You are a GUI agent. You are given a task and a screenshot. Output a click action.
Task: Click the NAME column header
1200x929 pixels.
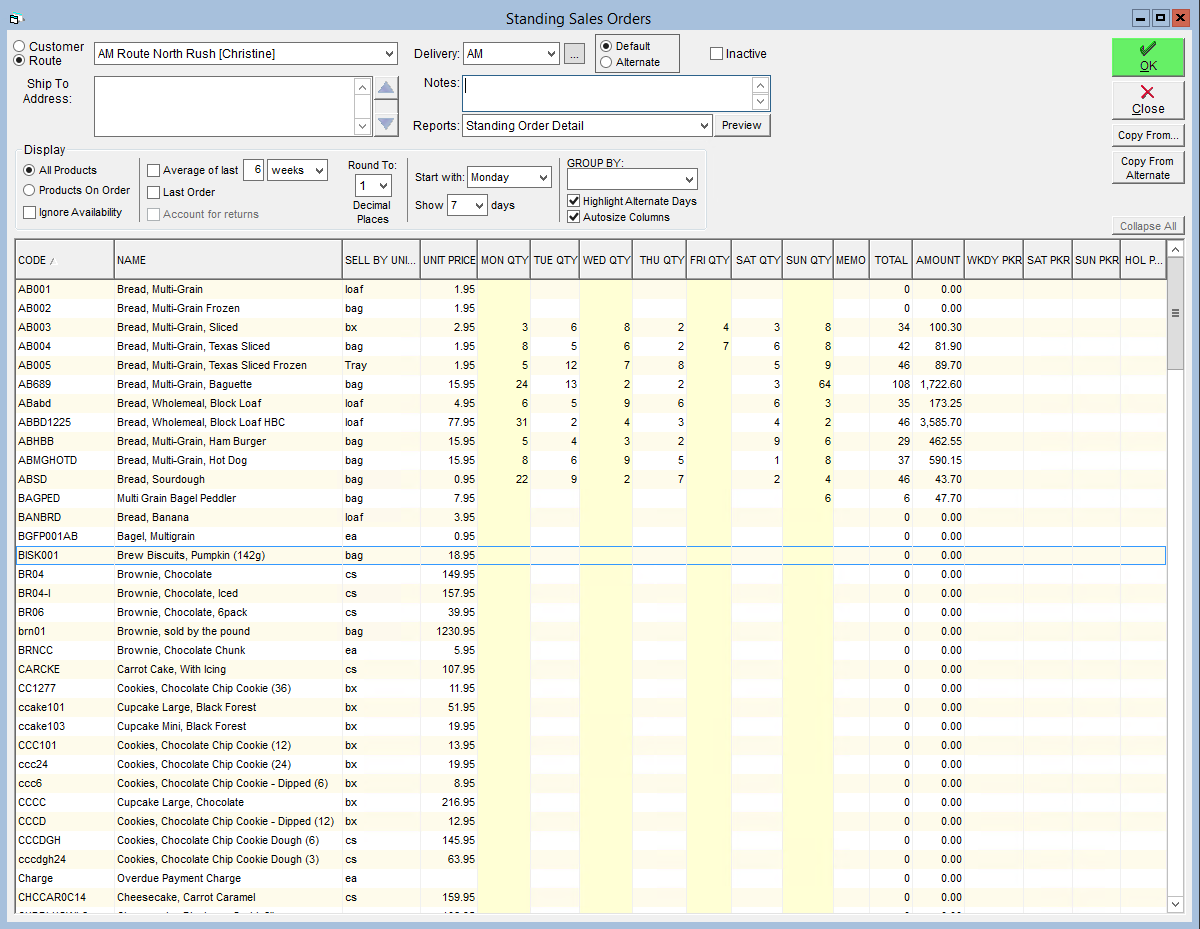[227, 260]
